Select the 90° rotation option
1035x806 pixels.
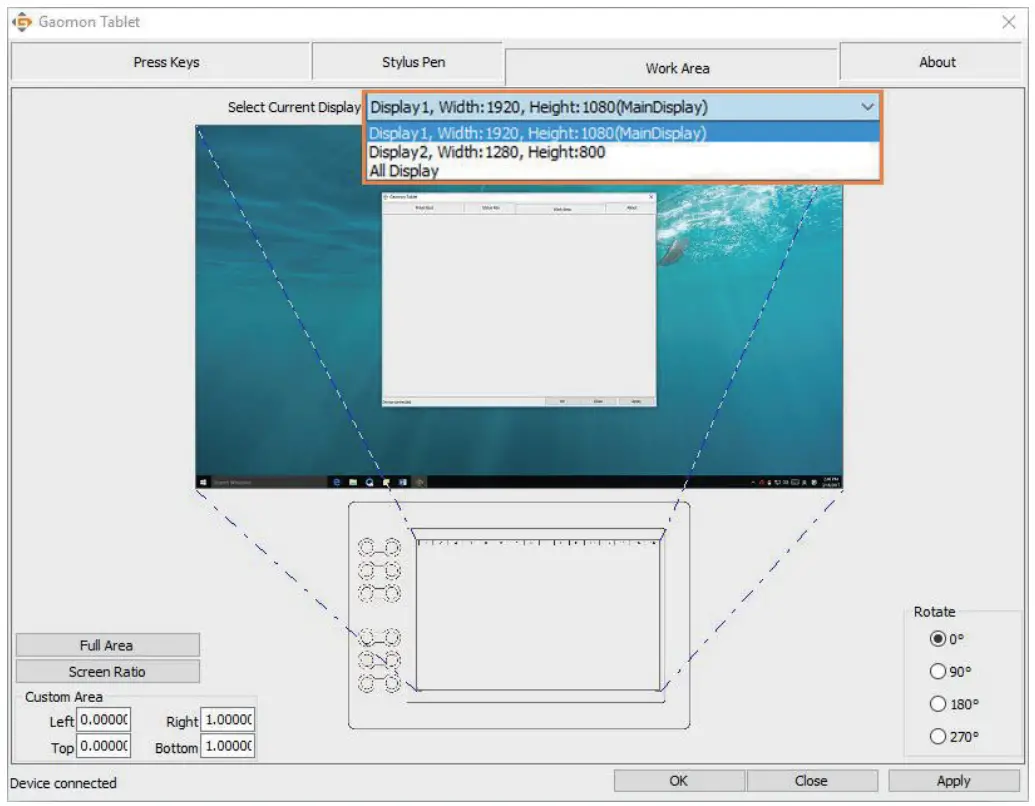[938, 672]
